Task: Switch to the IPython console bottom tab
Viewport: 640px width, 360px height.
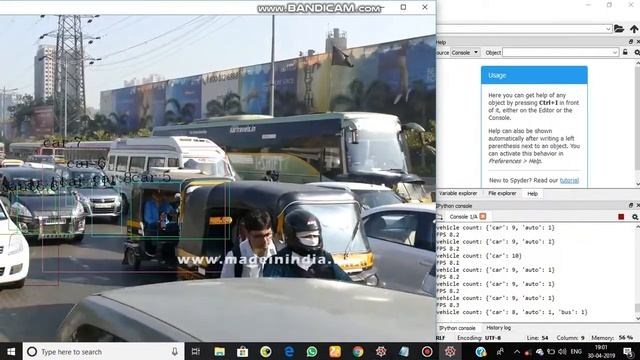Action: 457,328
